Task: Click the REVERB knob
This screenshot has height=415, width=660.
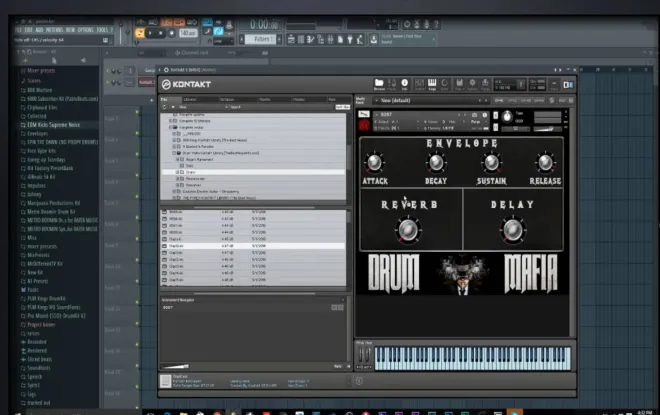Action: pyautogui.click(x=408, y=230)
